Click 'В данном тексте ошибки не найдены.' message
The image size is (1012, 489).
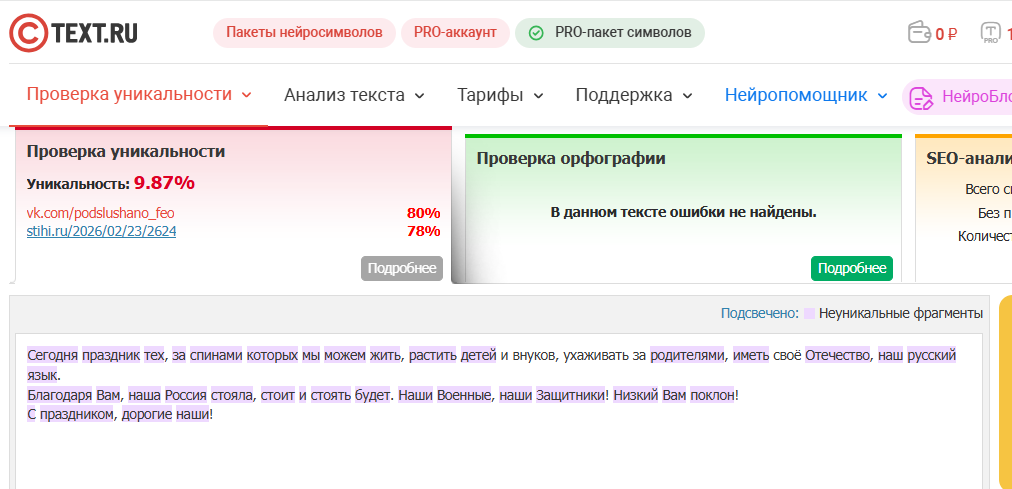pos(683,212)
